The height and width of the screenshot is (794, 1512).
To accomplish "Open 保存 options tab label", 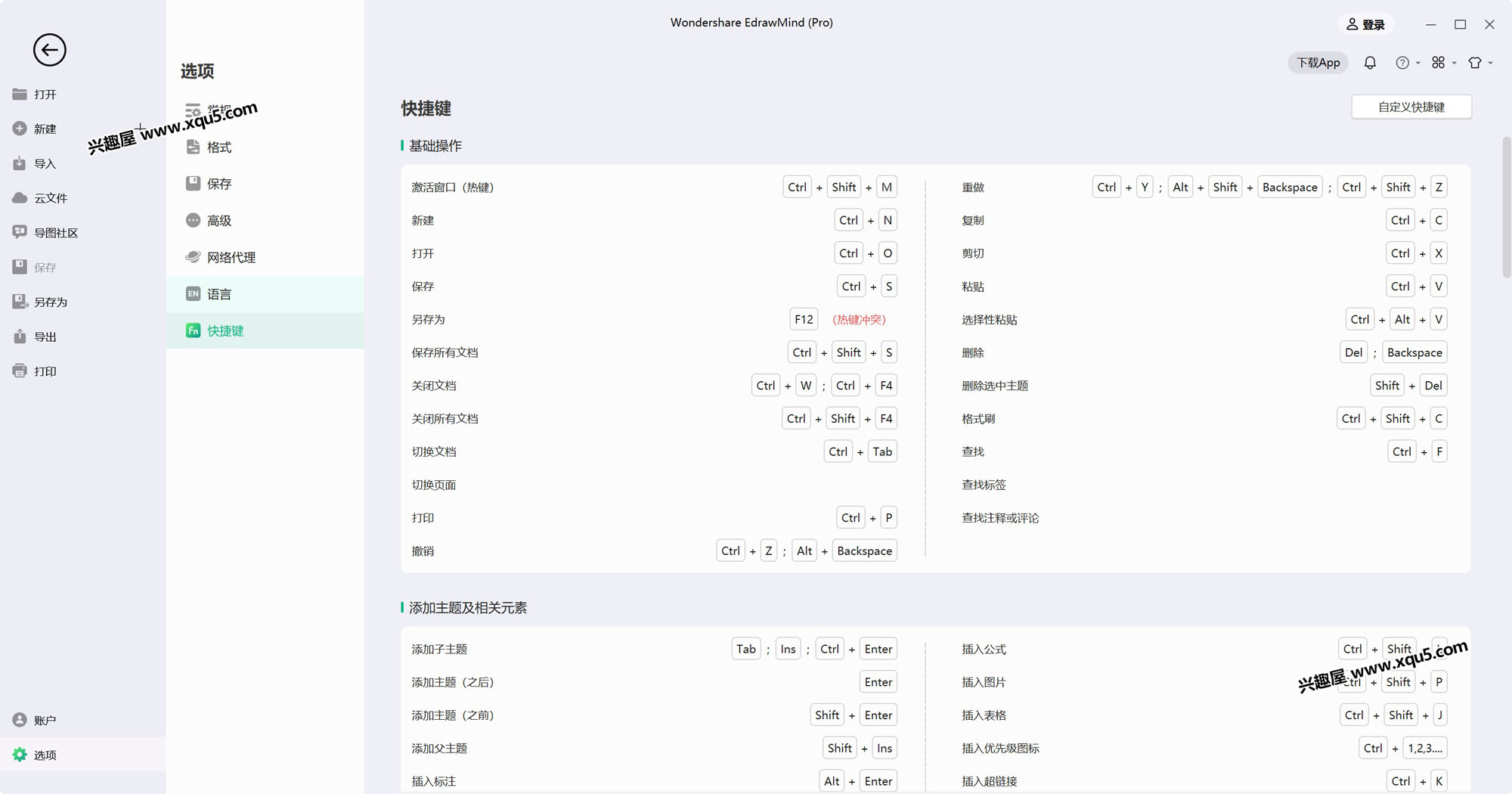I will 219,184.
